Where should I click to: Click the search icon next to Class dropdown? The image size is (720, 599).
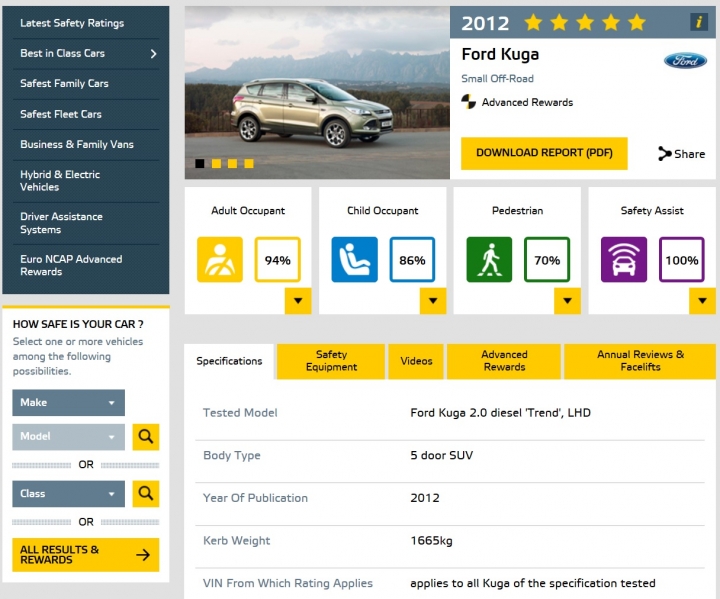pos(146,493)
